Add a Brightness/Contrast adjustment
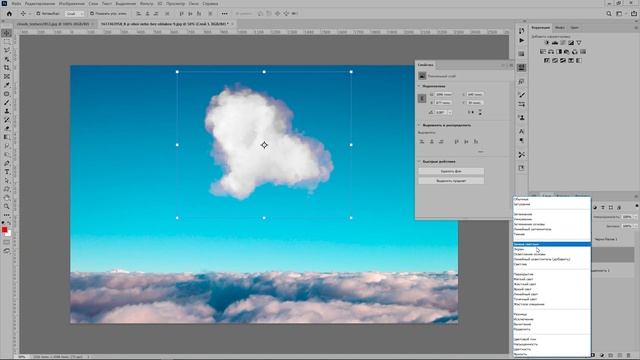 (547, 43)
